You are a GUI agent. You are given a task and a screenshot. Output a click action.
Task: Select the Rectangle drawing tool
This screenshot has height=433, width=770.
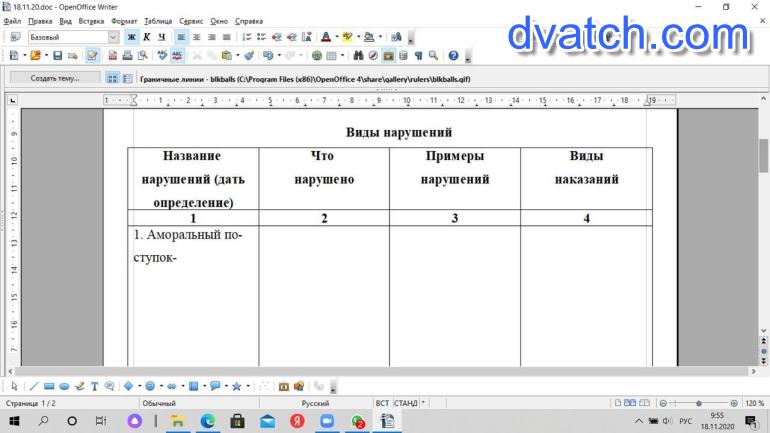point(49,385)
